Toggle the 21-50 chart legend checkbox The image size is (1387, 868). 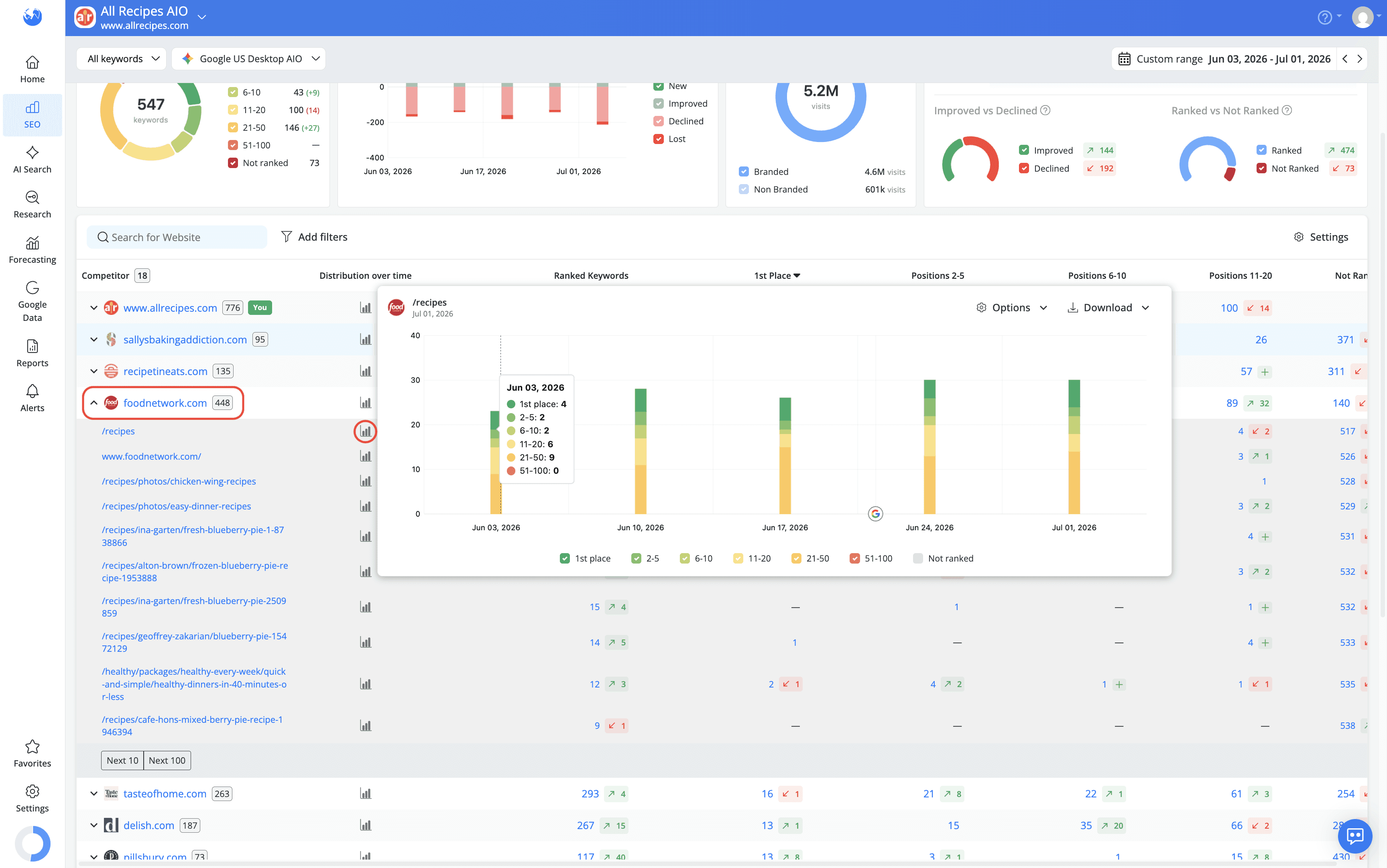(x=796, y=558)
